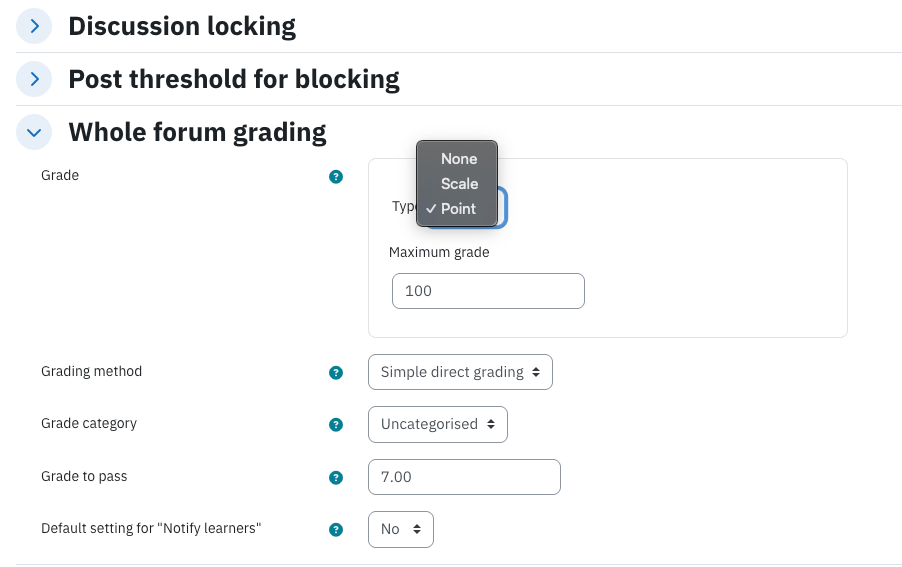Click the Post threshold for blocking heading
The height and width of the screenshot is (567, 902).
point(234,79)
